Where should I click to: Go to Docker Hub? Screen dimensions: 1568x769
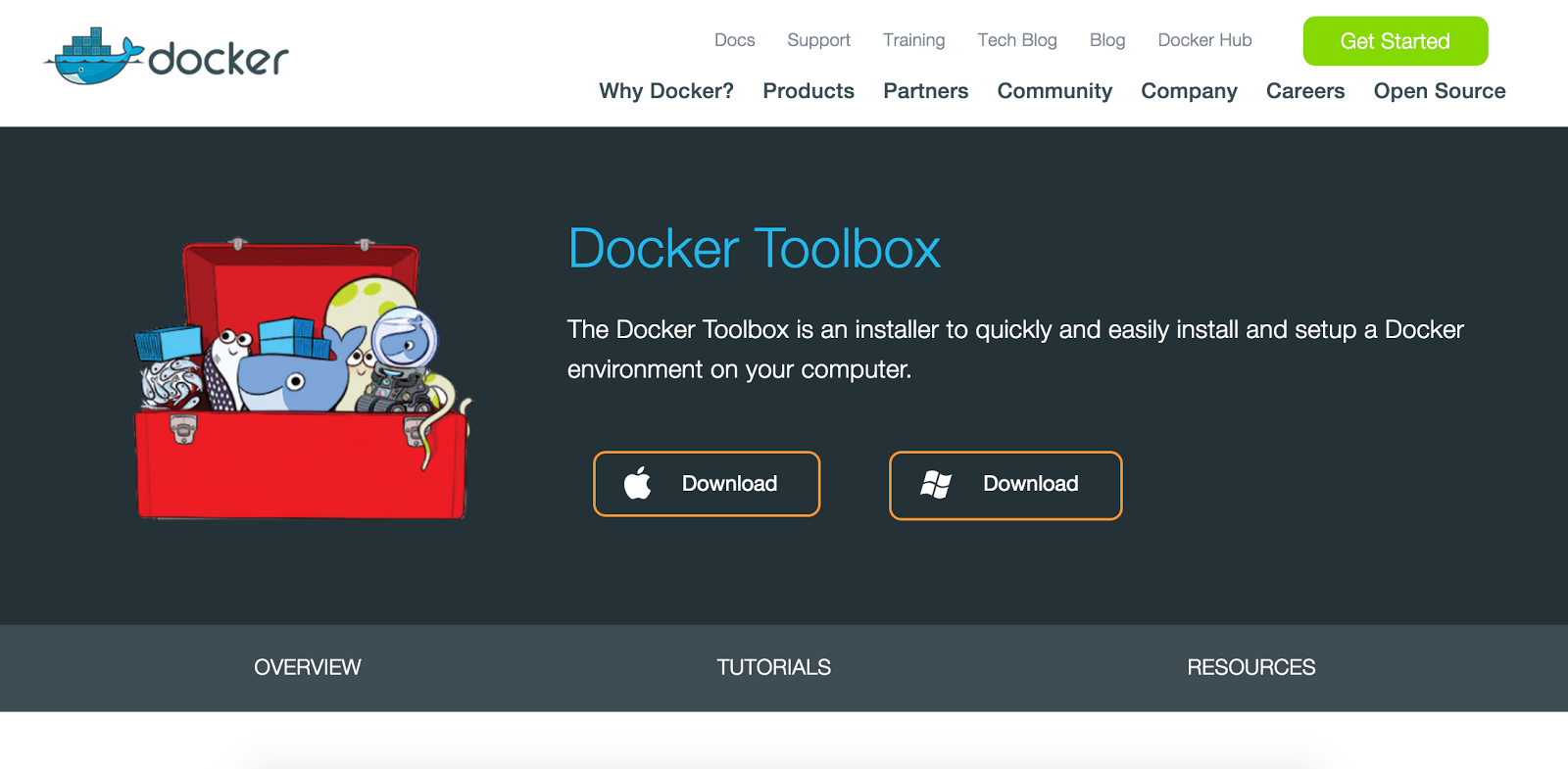pyautogui.click(x=1205, y=40)
